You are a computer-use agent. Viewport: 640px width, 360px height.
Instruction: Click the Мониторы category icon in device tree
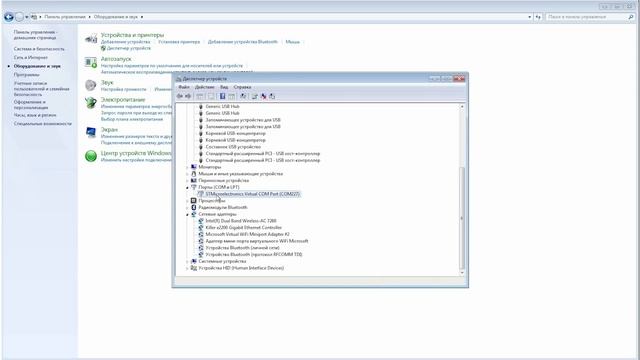[194, 167]
